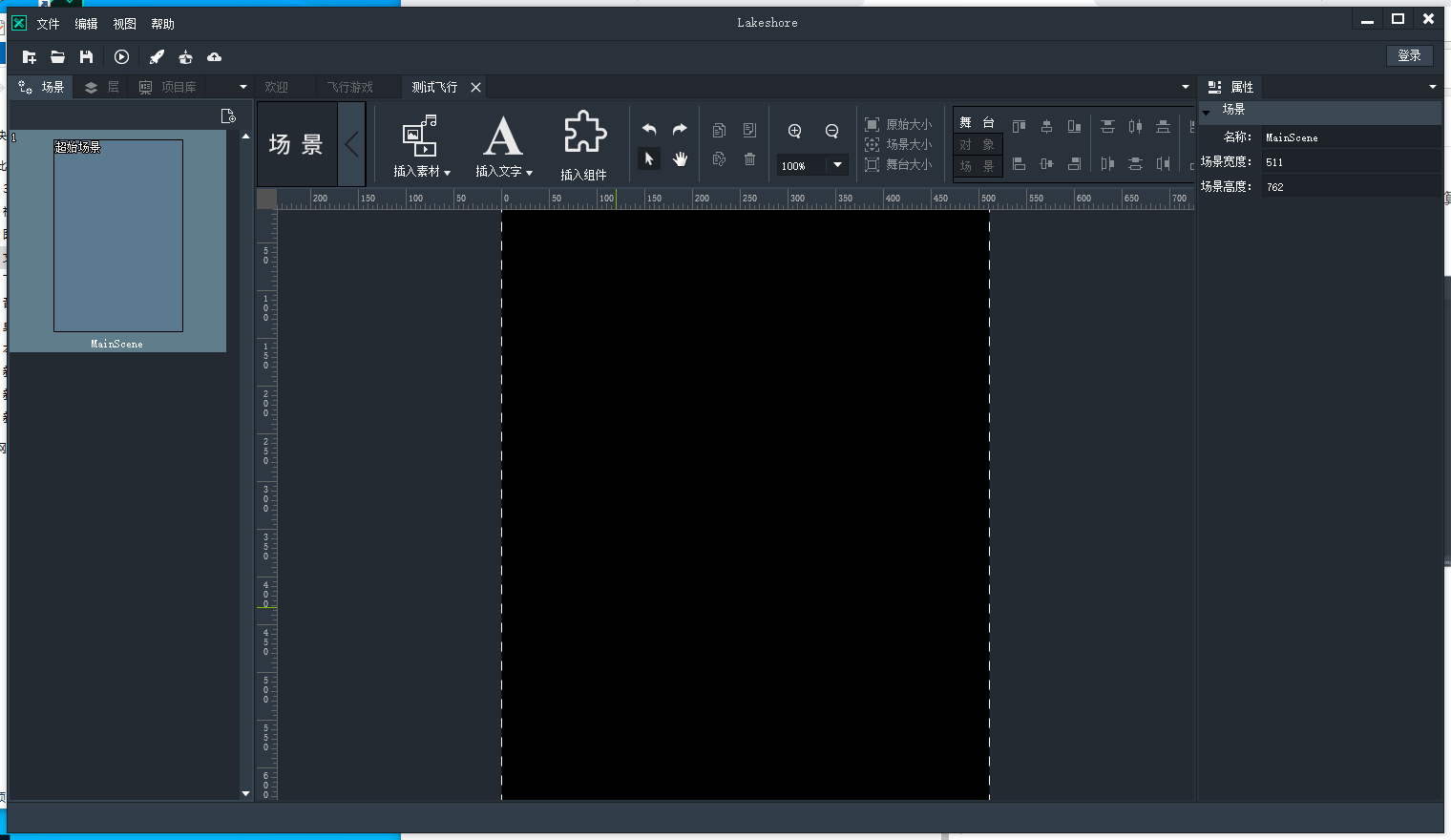Click the redo arrow icon
This screenshot has height=840, width=1451.
point(680,130)
